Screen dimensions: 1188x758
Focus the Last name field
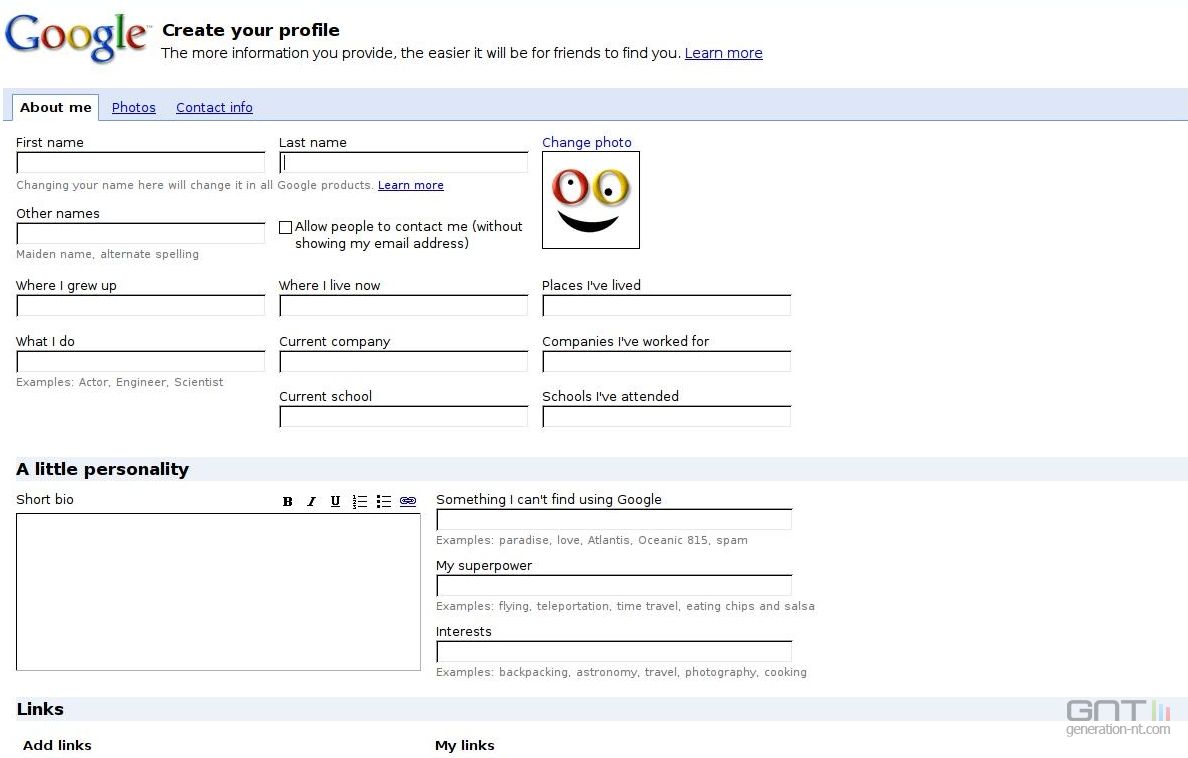pyautogui.click(x=404, y=162)
